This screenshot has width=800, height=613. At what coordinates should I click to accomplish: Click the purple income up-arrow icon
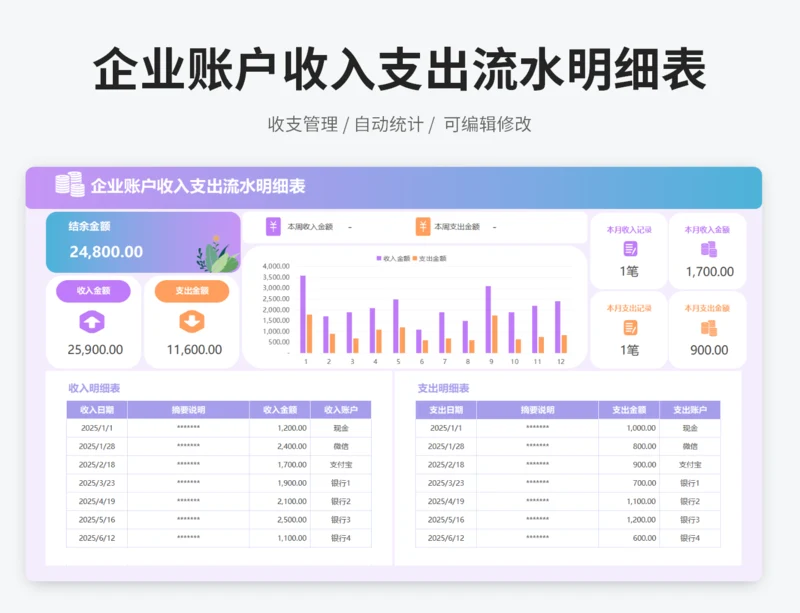pos(92,322)
